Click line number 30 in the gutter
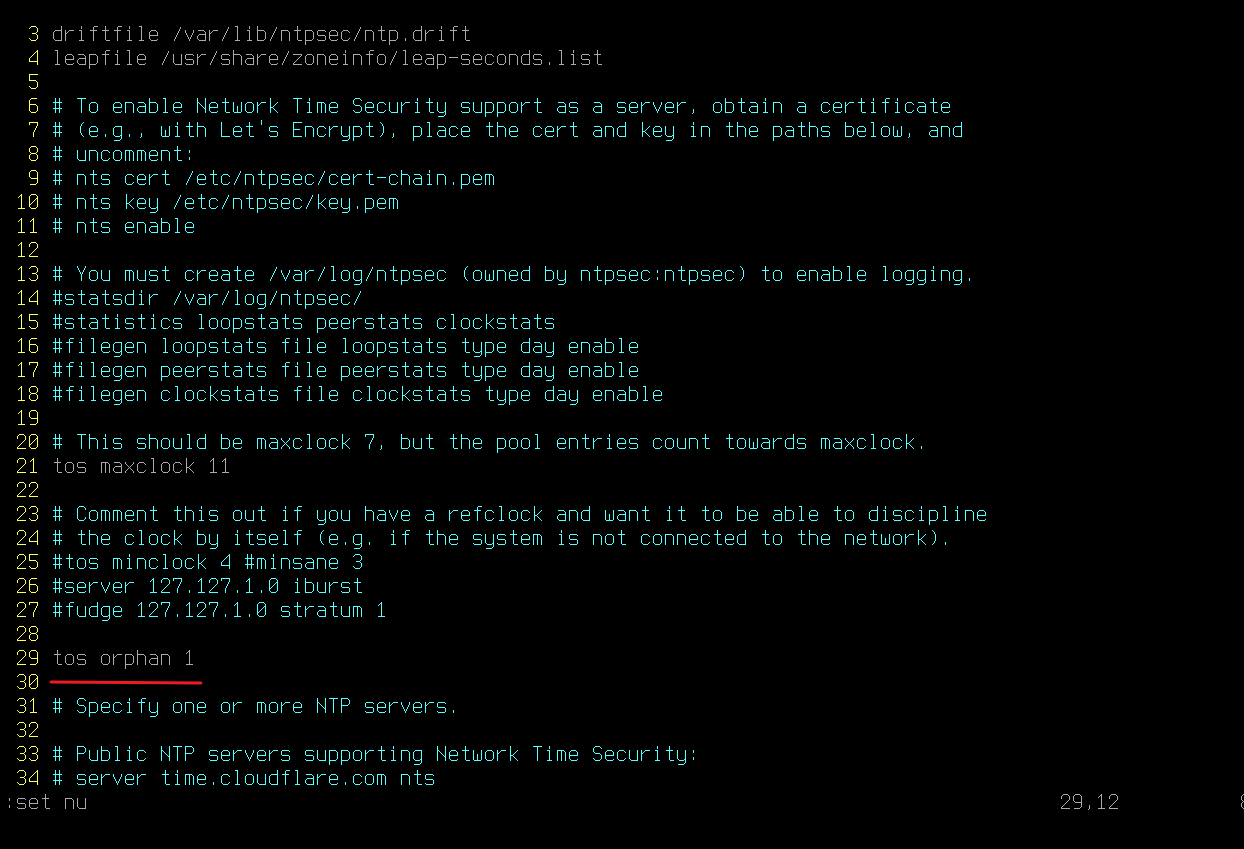 click(x=27, y=682)
